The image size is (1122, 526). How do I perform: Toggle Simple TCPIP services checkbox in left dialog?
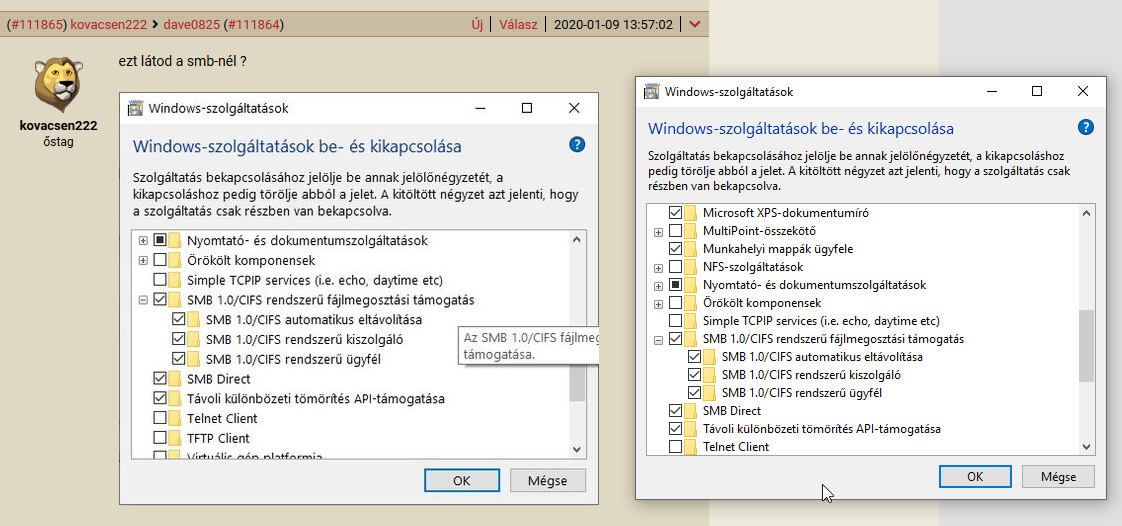[x=160, y=280]
